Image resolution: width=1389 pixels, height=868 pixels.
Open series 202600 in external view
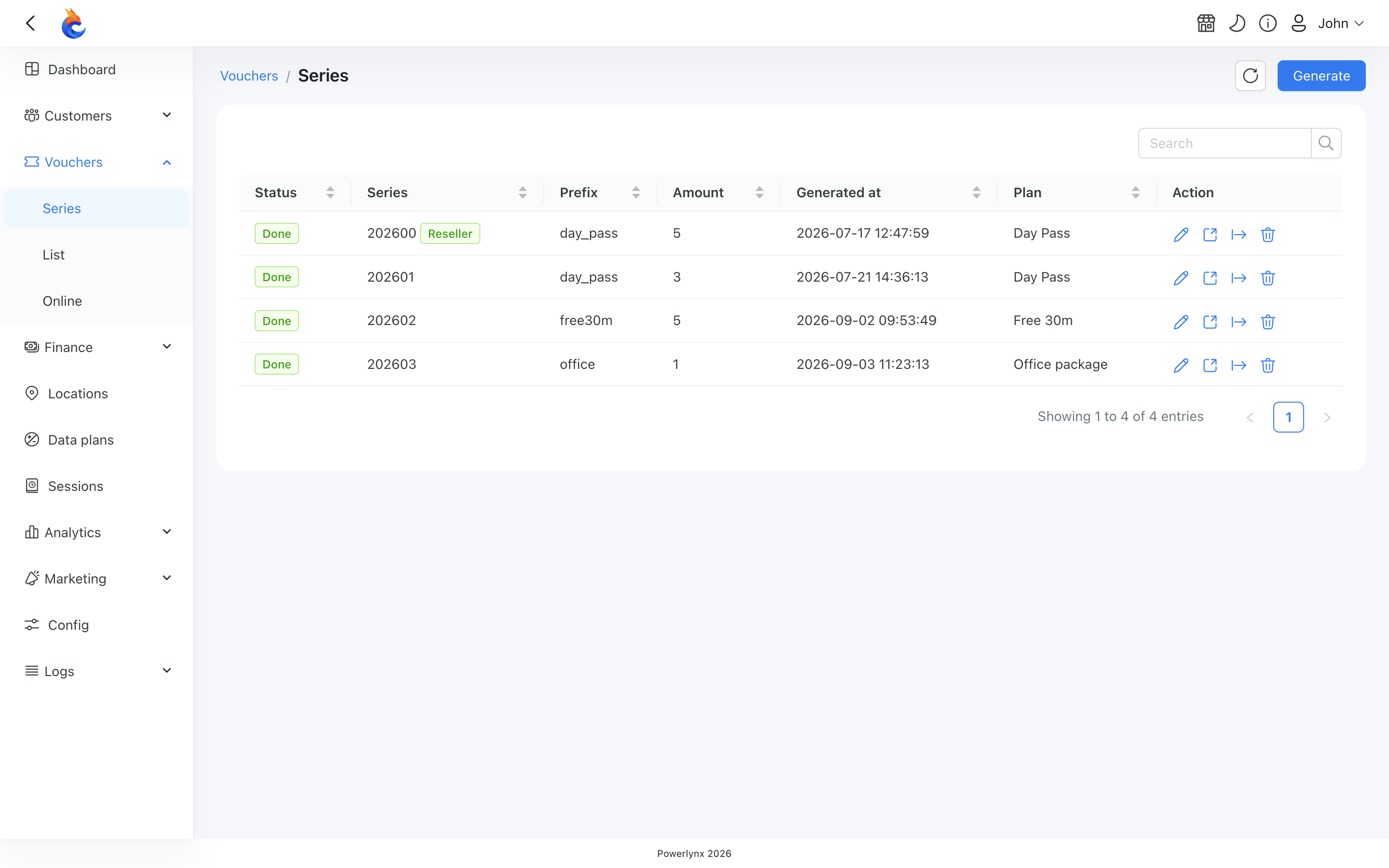tap(1210, 234)
